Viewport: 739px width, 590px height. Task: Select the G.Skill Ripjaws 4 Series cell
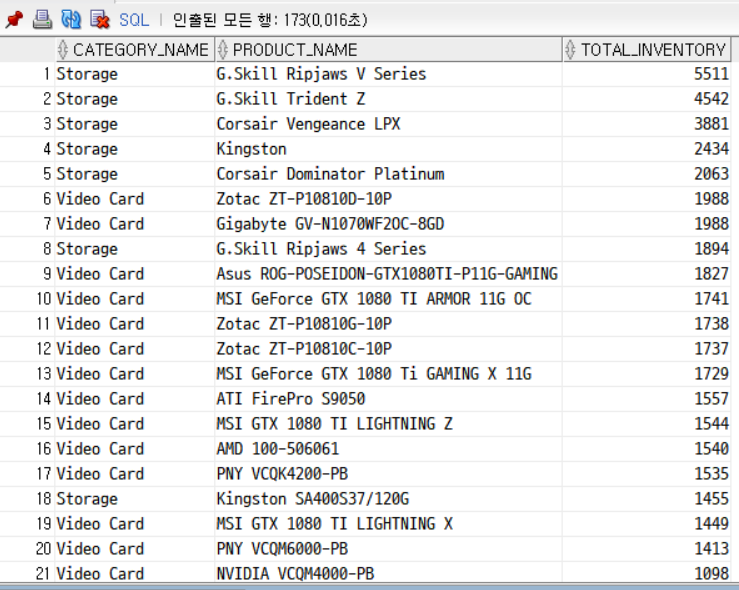(x=388, y=249)
